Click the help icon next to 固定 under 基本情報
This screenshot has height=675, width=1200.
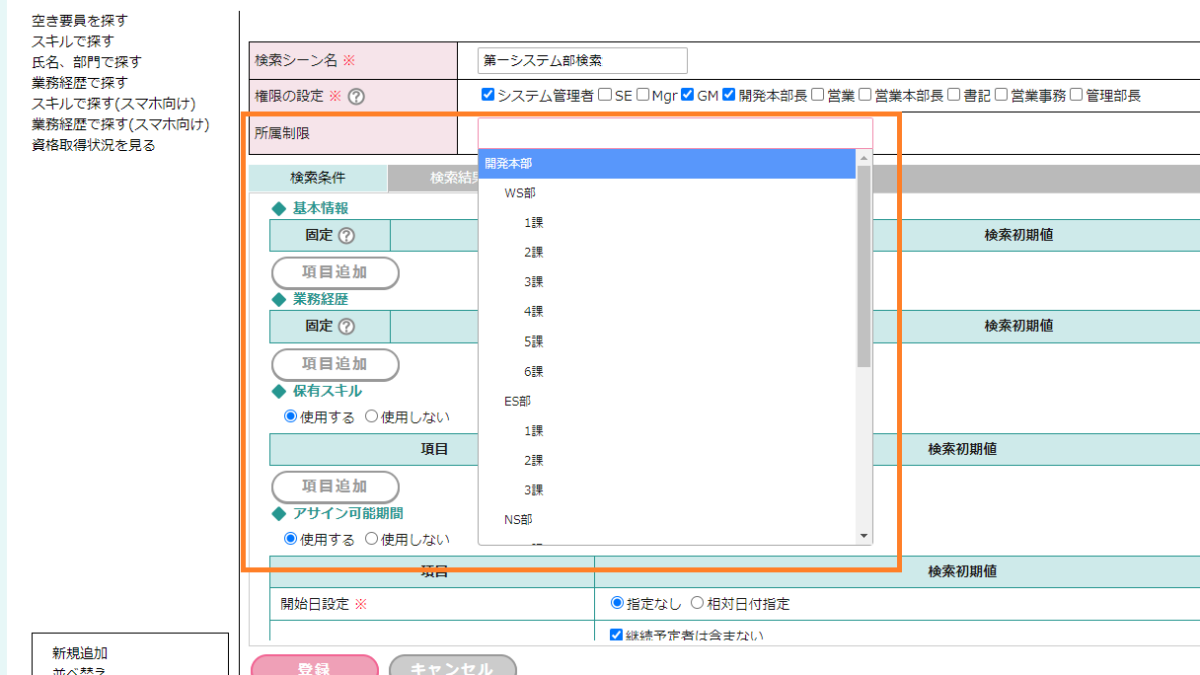(347, 236)
